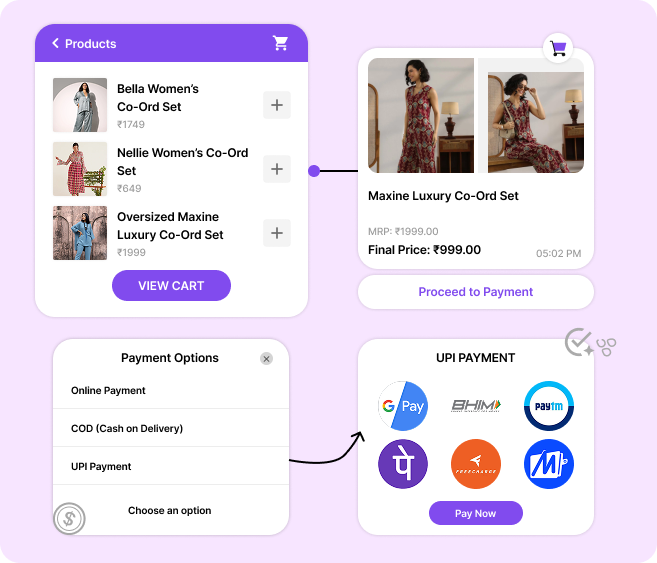The height and width of the screenshot is (563, 657).
Task: Open the Bella Women's Co-Ord Set thumbnail
Action: tap(80, 105)
